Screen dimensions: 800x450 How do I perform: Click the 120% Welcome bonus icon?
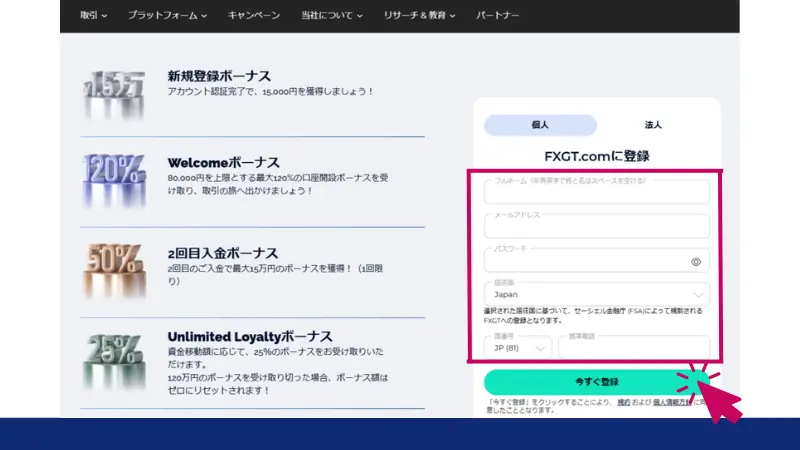[114, 180]
